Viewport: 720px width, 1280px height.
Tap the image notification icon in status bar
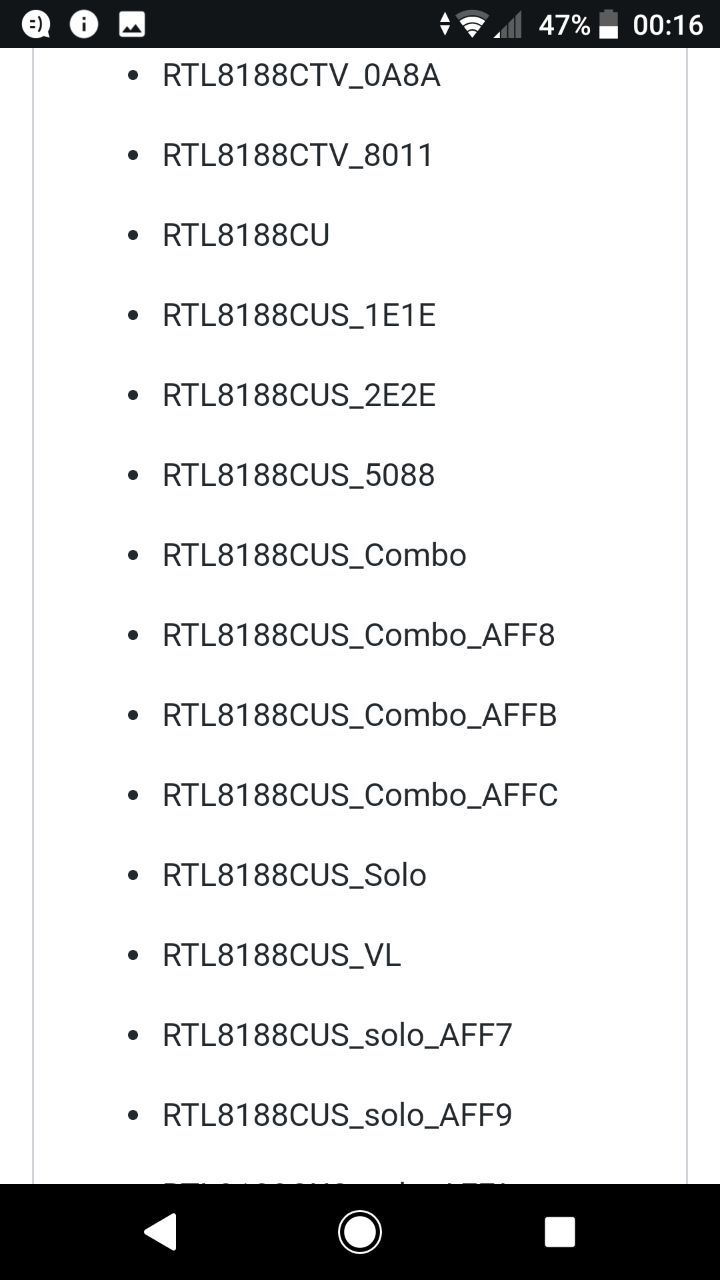132,25
